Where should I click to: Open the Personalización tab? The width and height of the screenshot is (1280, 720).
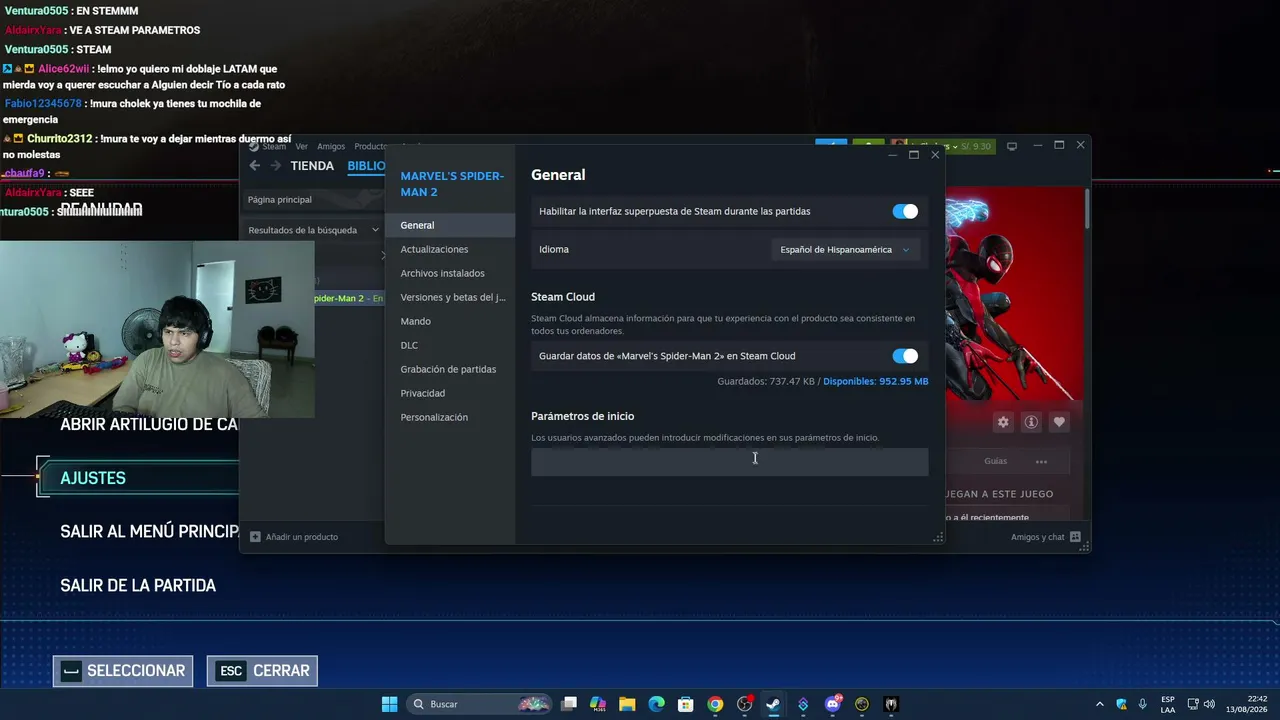[434, 417]
